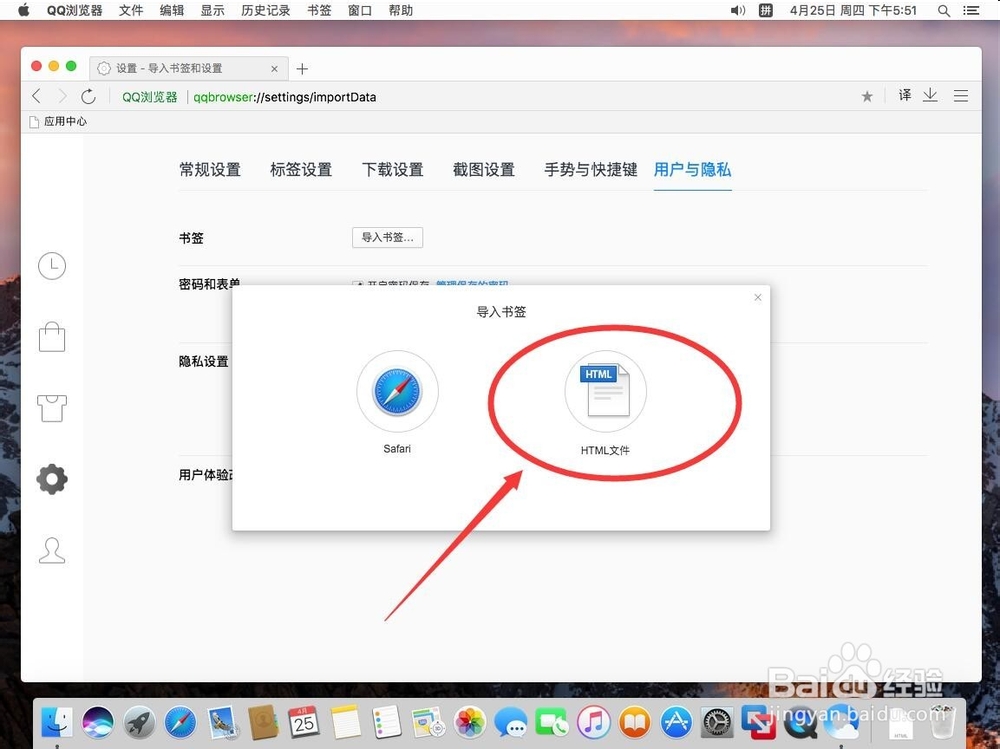Go back to the previous page
The height and width of the screenshot is (749, 1000).
pyautogui.click(x=37, y=96)
